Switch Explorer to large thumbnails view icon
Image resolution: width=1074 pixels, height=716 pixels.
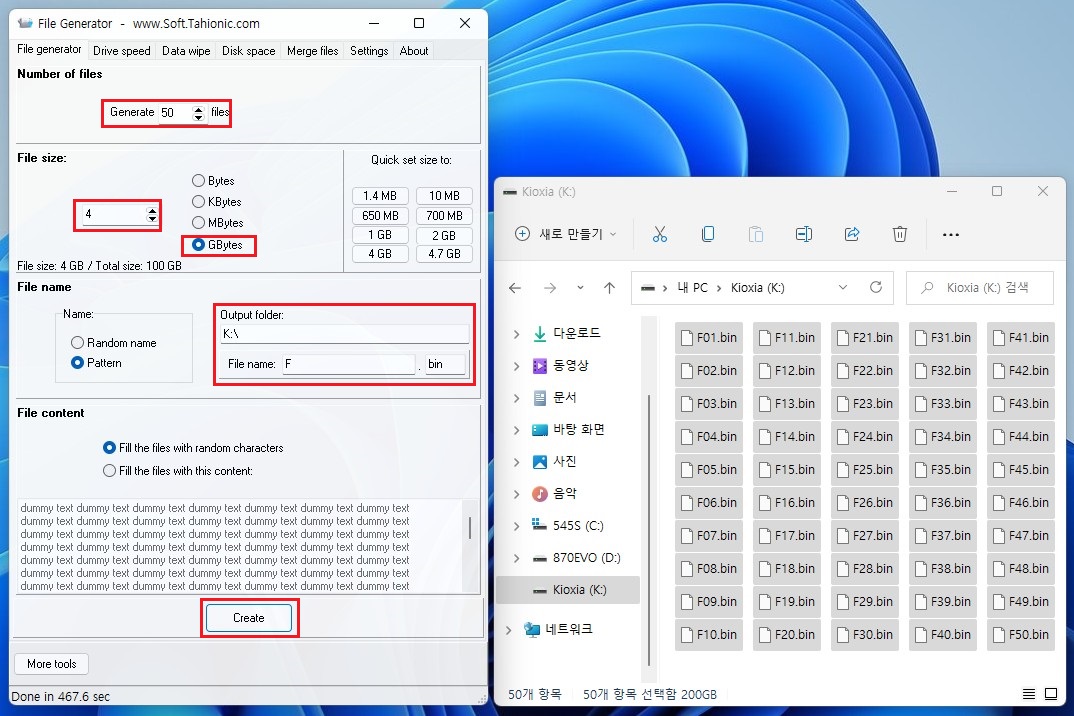pos(1051,694)
